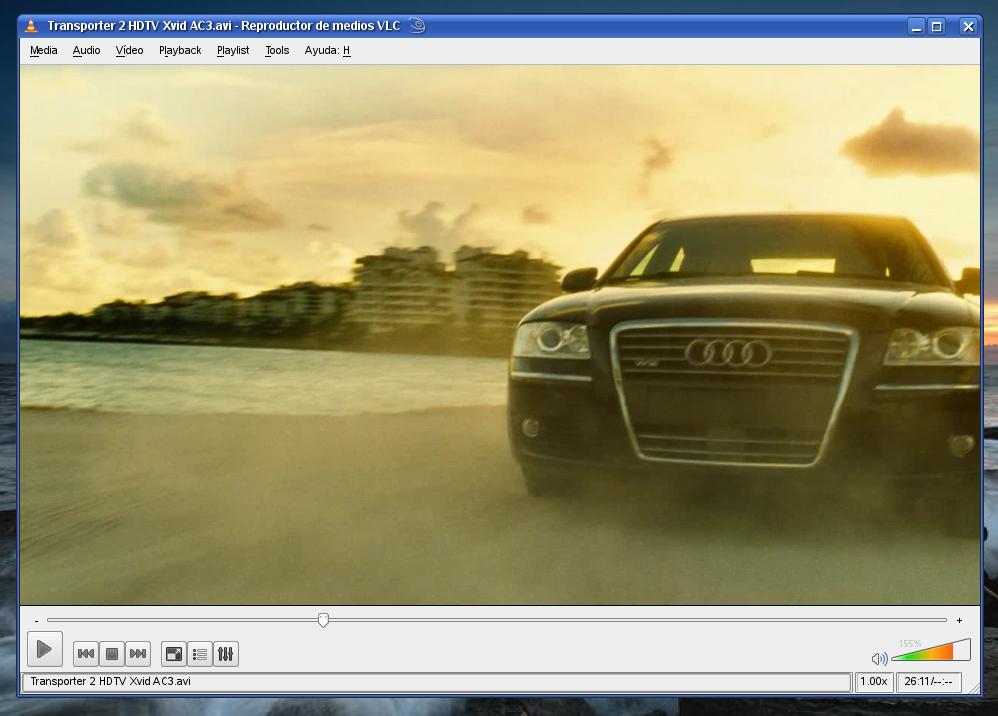
Task: Skip to next media track
Action: click(x=138, y=654)
